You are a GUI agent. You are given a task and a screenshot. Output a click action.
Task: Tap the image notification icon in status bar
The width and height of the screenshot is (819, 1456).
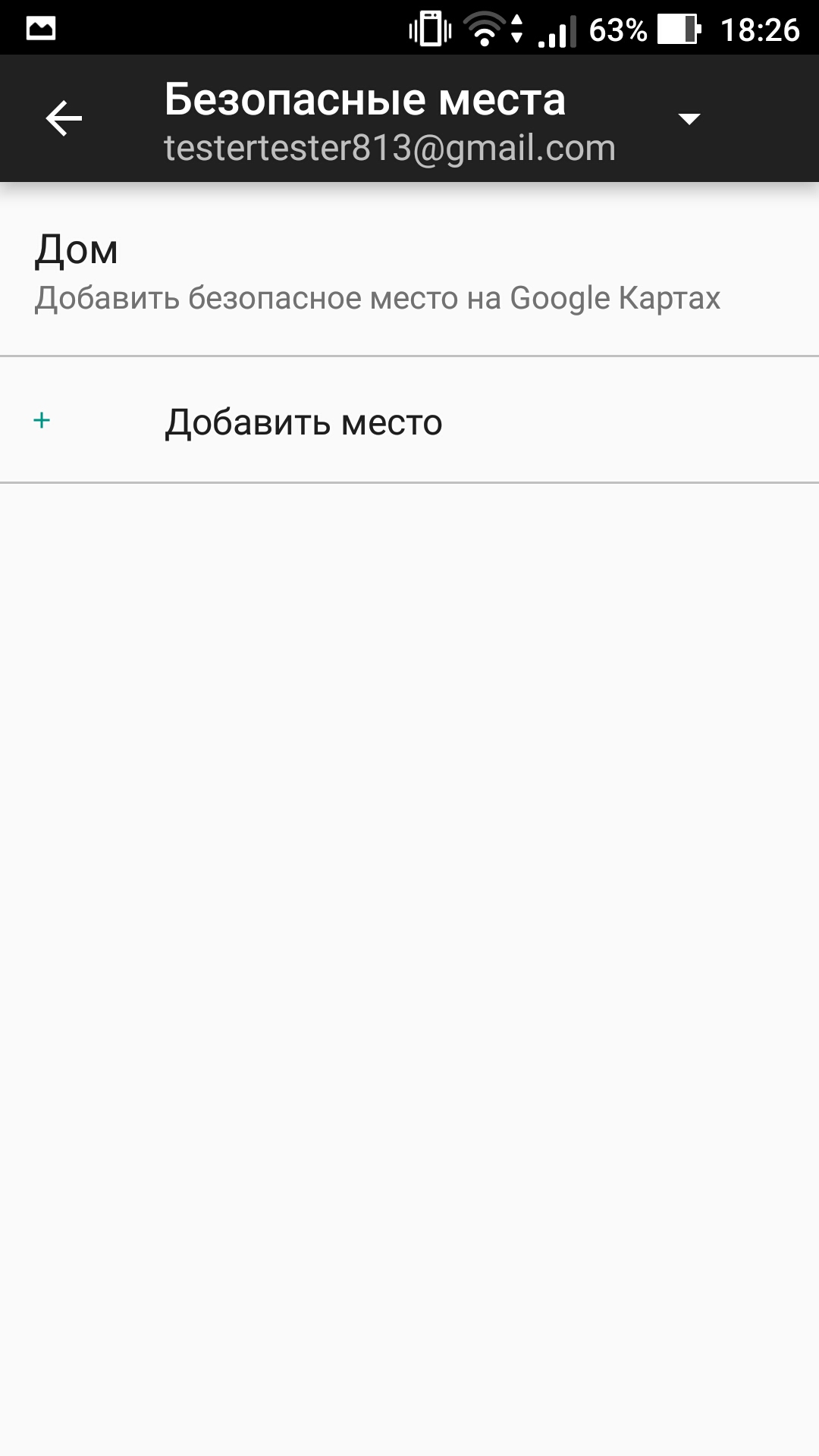tap(41, 30)
